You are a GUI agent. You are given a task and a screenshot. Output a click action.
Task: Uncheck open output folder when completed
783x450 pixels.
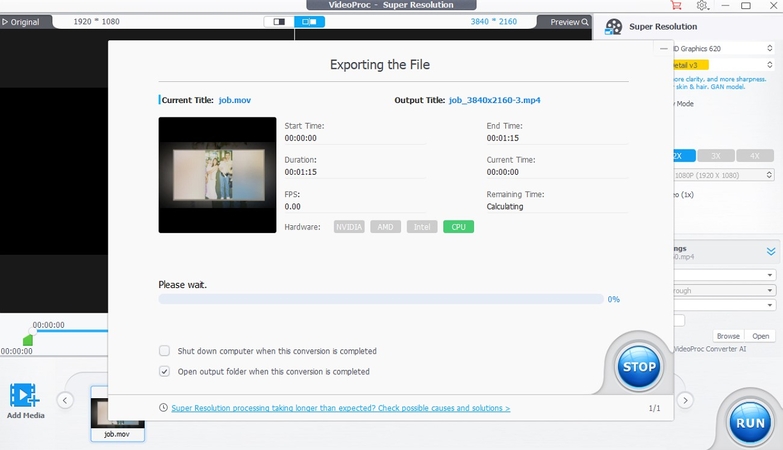click(x=164, y=371)
